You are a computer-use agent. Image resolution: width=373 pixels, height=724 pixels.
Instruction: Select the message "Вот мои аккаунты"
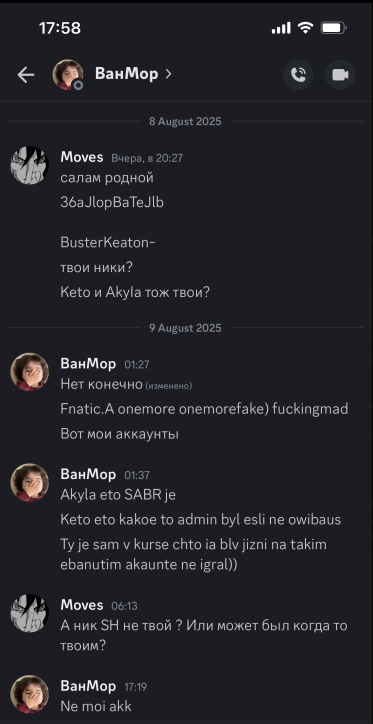click(120, 434)
